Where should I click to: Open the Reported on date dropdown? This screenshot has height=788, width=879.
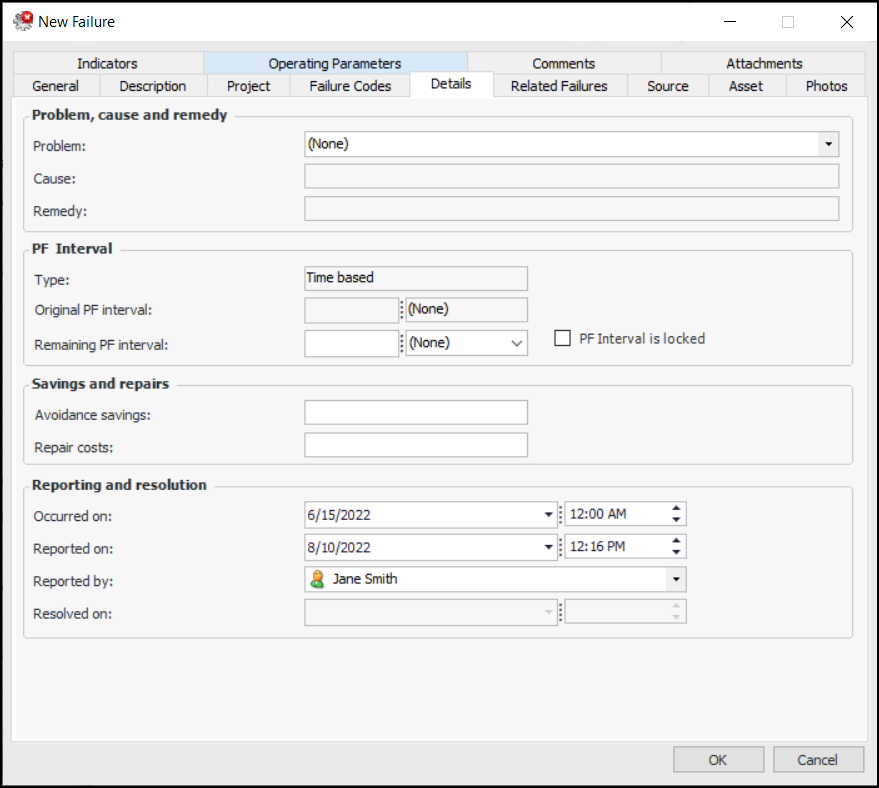549,547
